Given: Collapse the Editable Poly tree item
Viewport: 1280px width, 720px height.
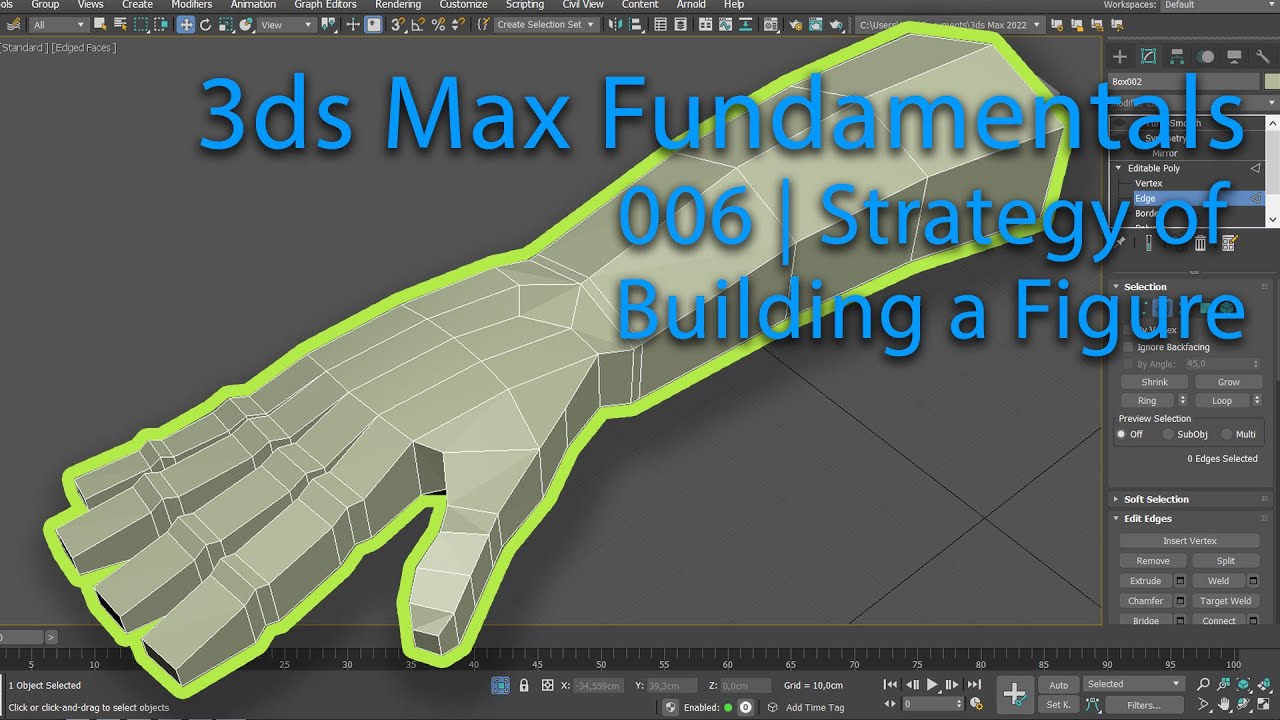Looking at the screenshot, I should (x=1119, y=168).
